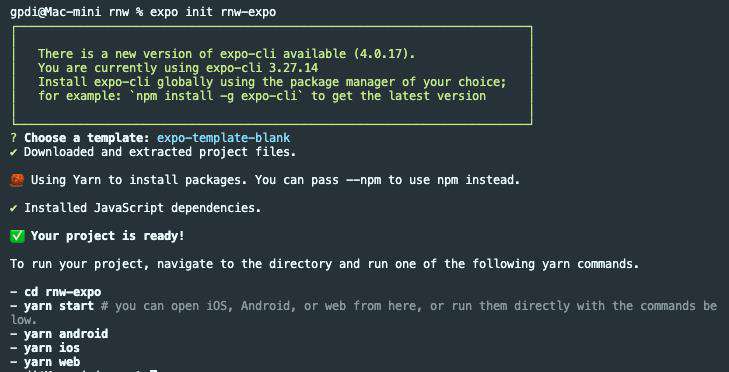Click the green update notice box border

(x=272, y=27)
